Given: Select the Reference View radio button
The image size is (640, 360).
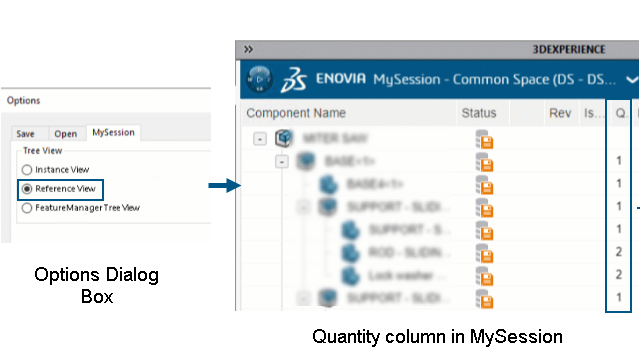Looking at the screenshot, I should tap(27, 189).
